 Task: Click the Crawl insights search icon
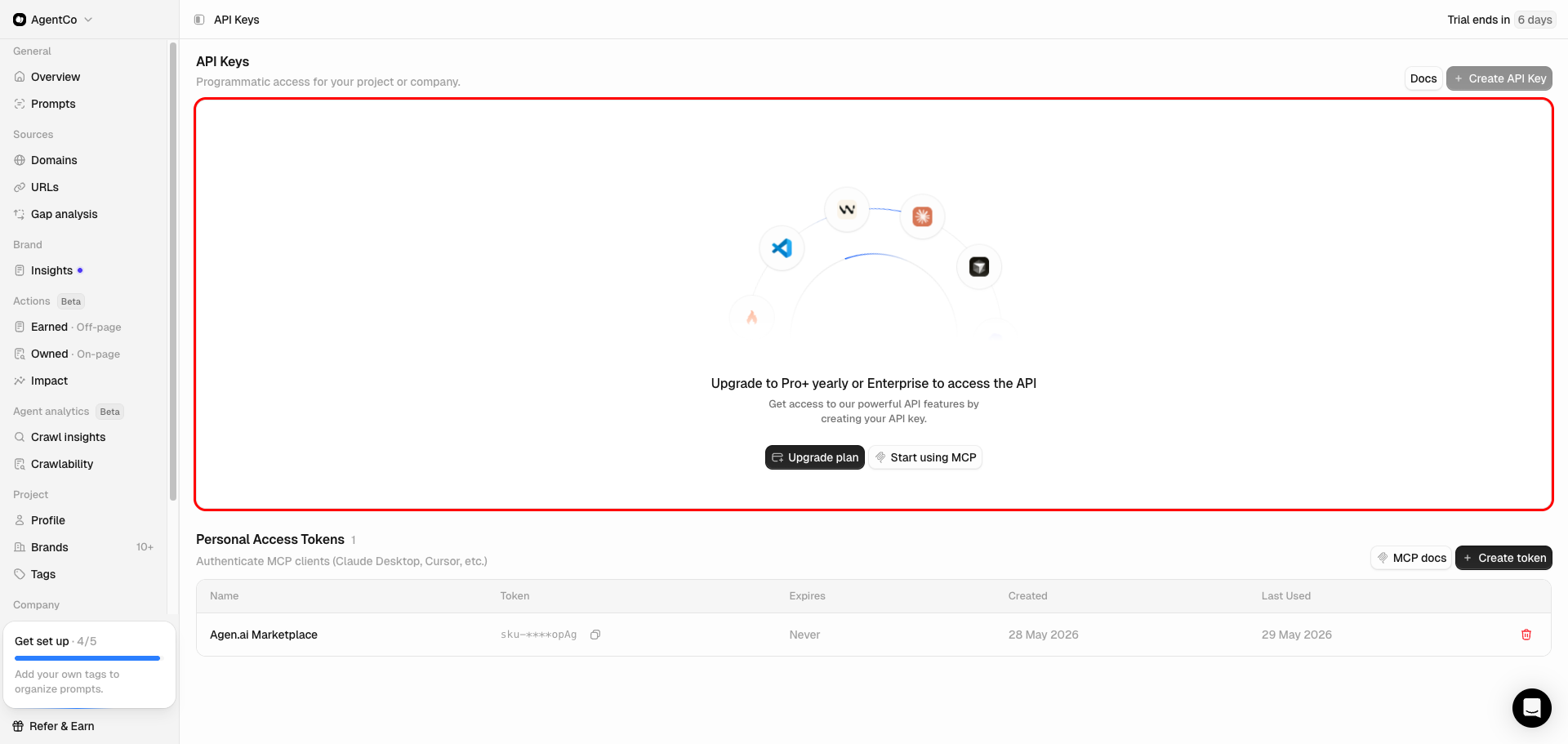[x=20, y=437]
